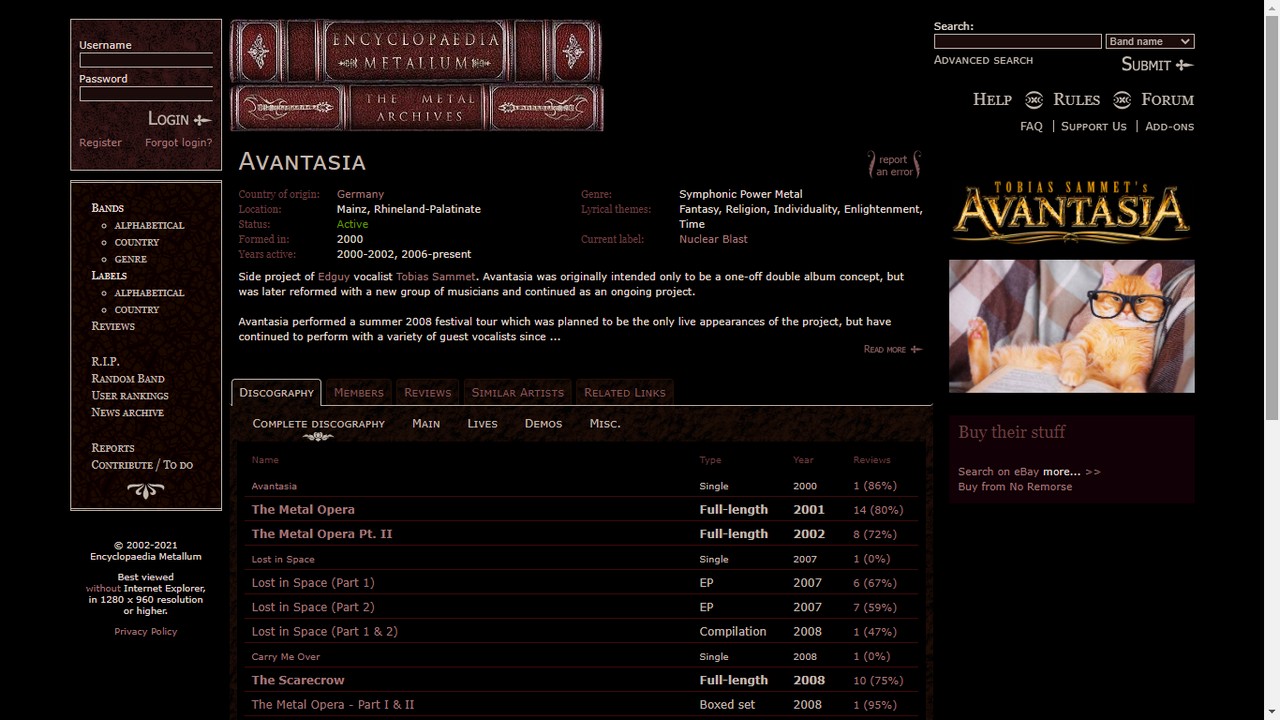Open the Support Us link
The width and height of the screenshot is (1280, 720).
click(1093, 126)
